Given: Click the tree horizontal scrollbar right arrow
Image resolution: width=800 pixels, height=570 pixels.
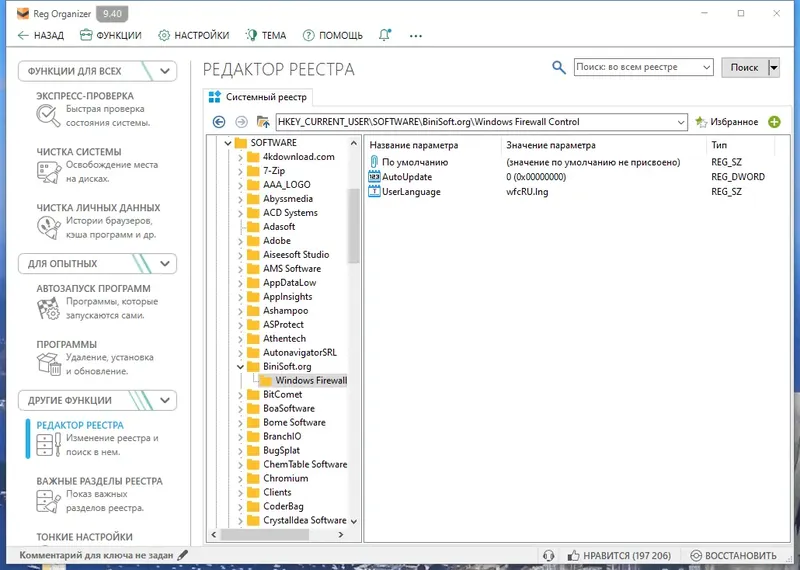Looking at the screenshot, I should 341,535.
